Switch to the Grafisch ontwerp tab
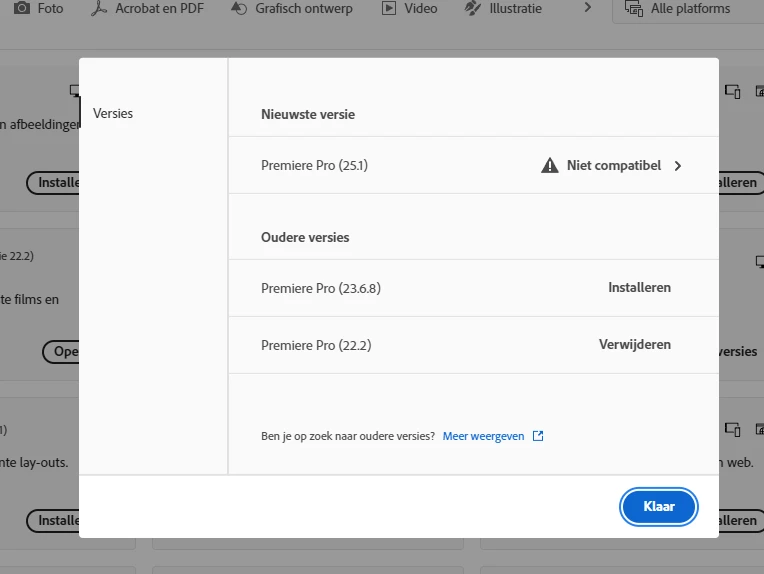This screenshot has height=574, width=764. click(x=291, y=8)
